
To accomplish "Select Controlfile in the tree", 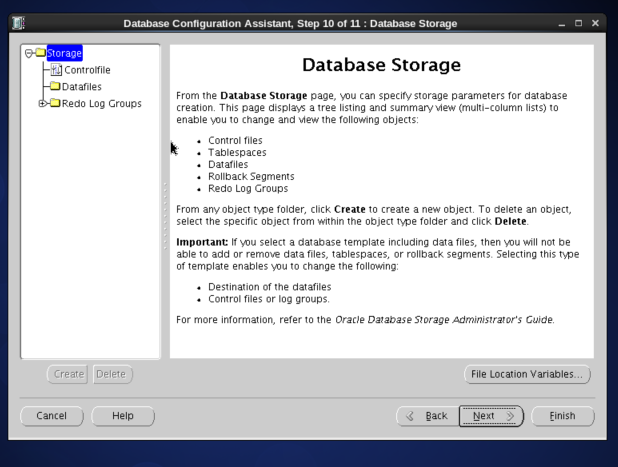I will pyautogui.click(x=87, y=70).
